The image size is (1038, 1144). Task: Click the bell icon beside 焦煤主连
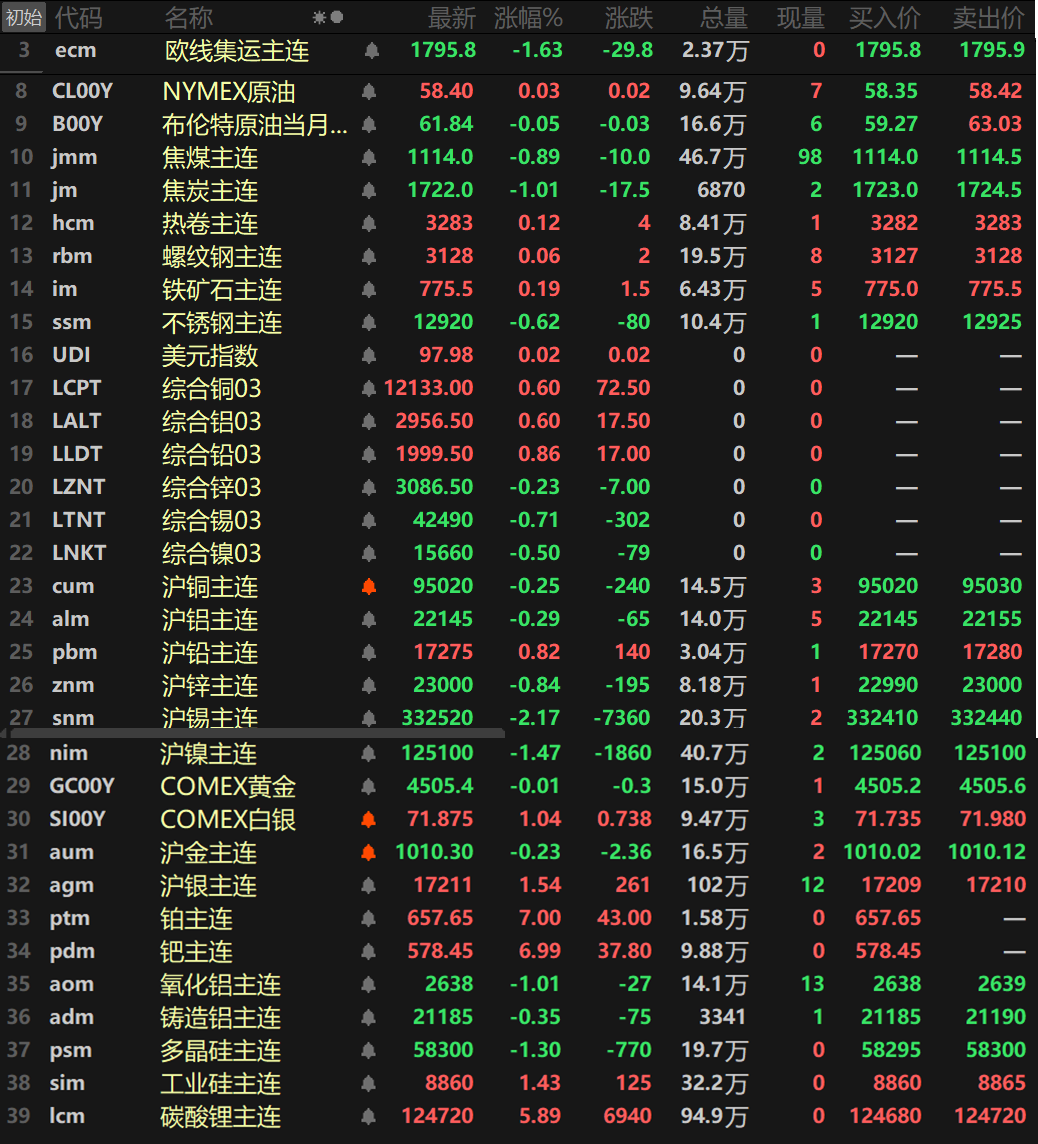tap(369, 156)
